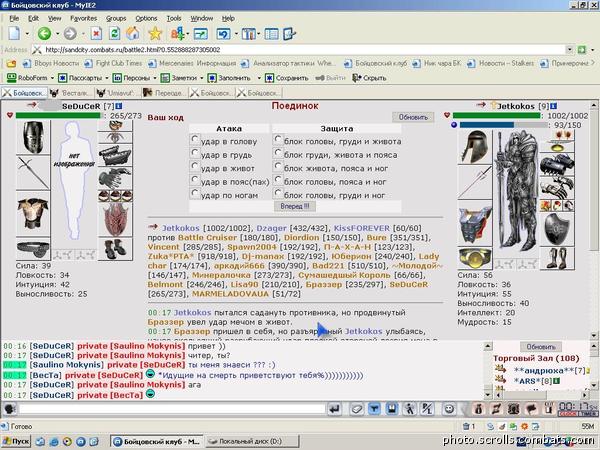
Task: Open the Groups menu
Action: 116,18
